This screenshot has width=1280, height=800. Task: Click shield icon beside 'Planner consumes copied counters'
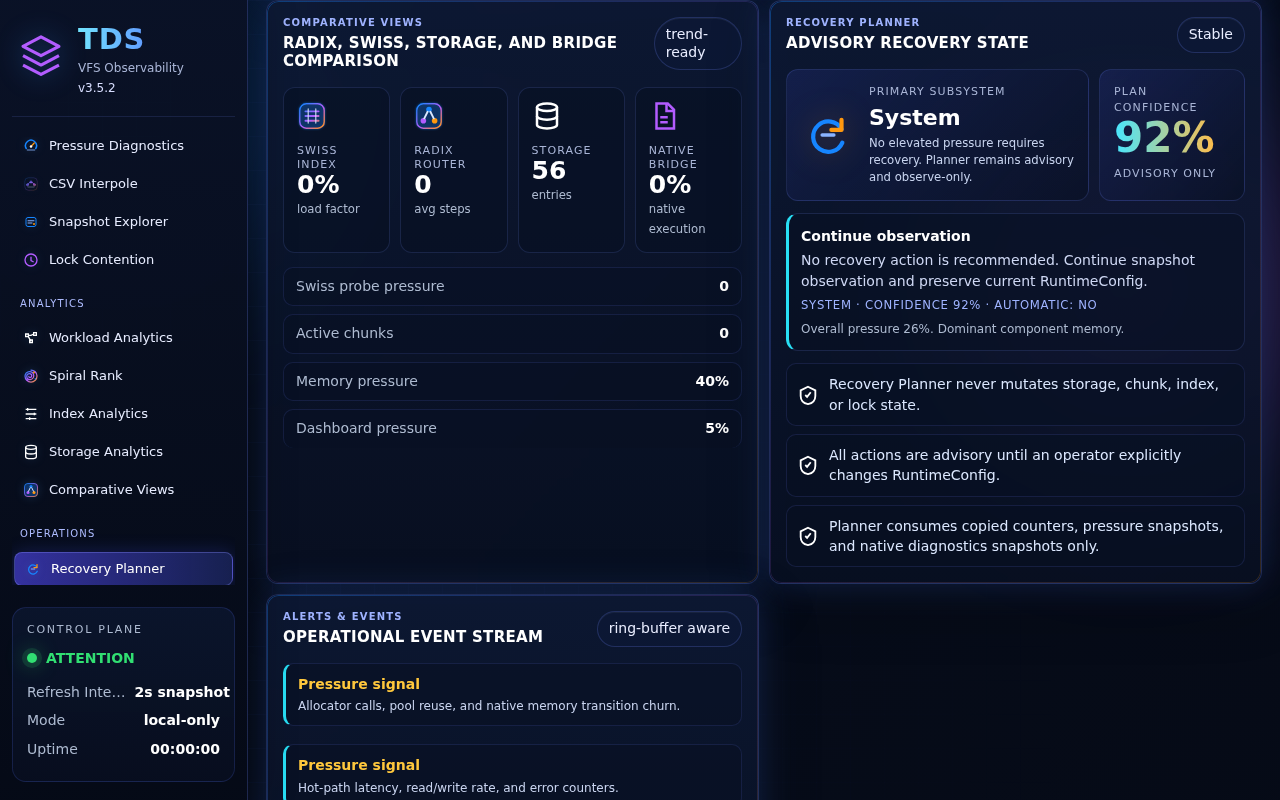tap(808, 536)
